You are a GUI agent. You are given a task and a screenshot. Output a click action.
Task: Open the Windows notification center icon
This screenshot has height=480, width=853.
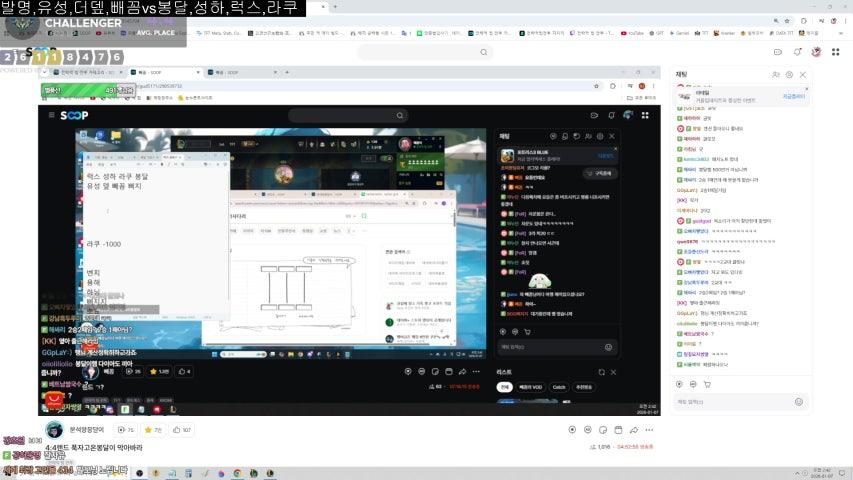[x=843, y=473]
